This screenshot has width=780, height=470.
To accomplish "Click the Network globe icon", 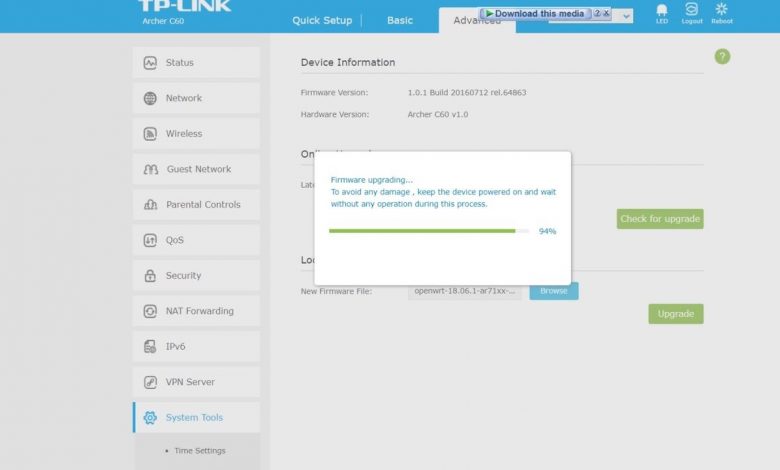I will 150,98.
